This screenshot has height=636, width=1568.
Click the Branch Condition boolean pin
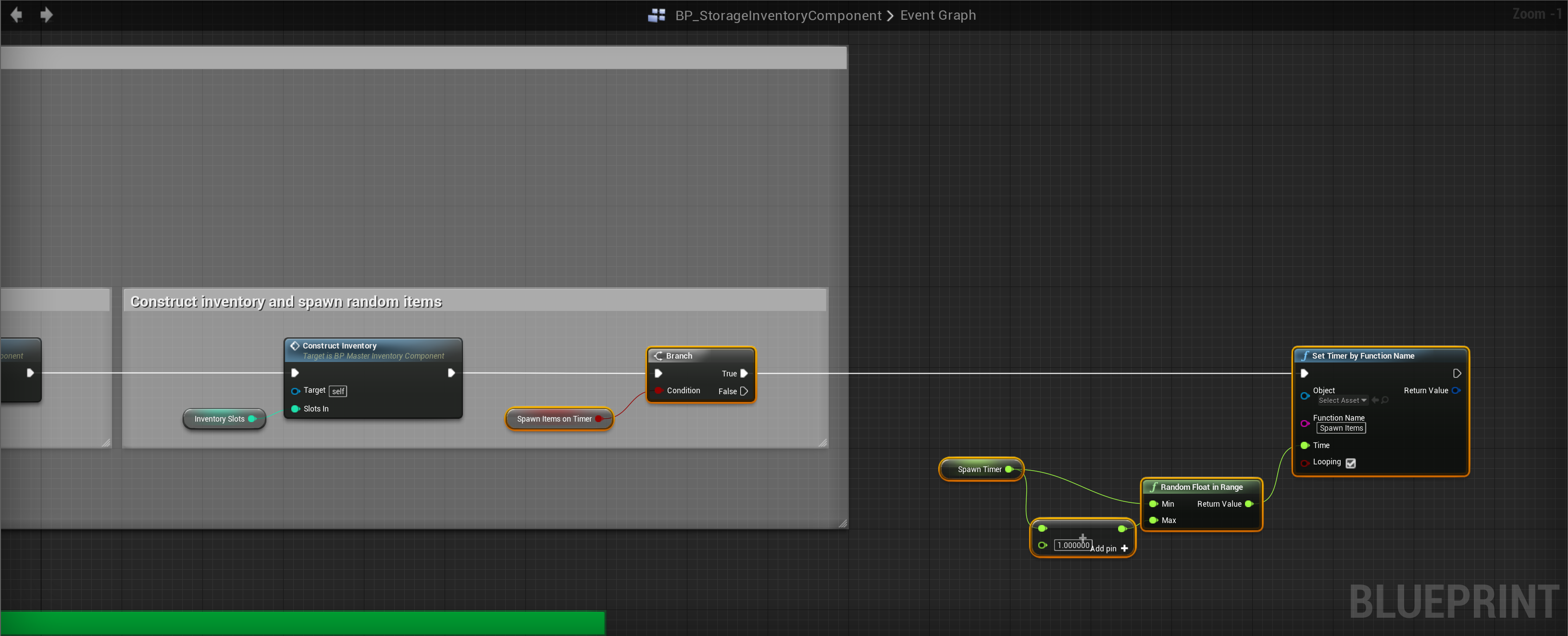(x=658, y=390)
